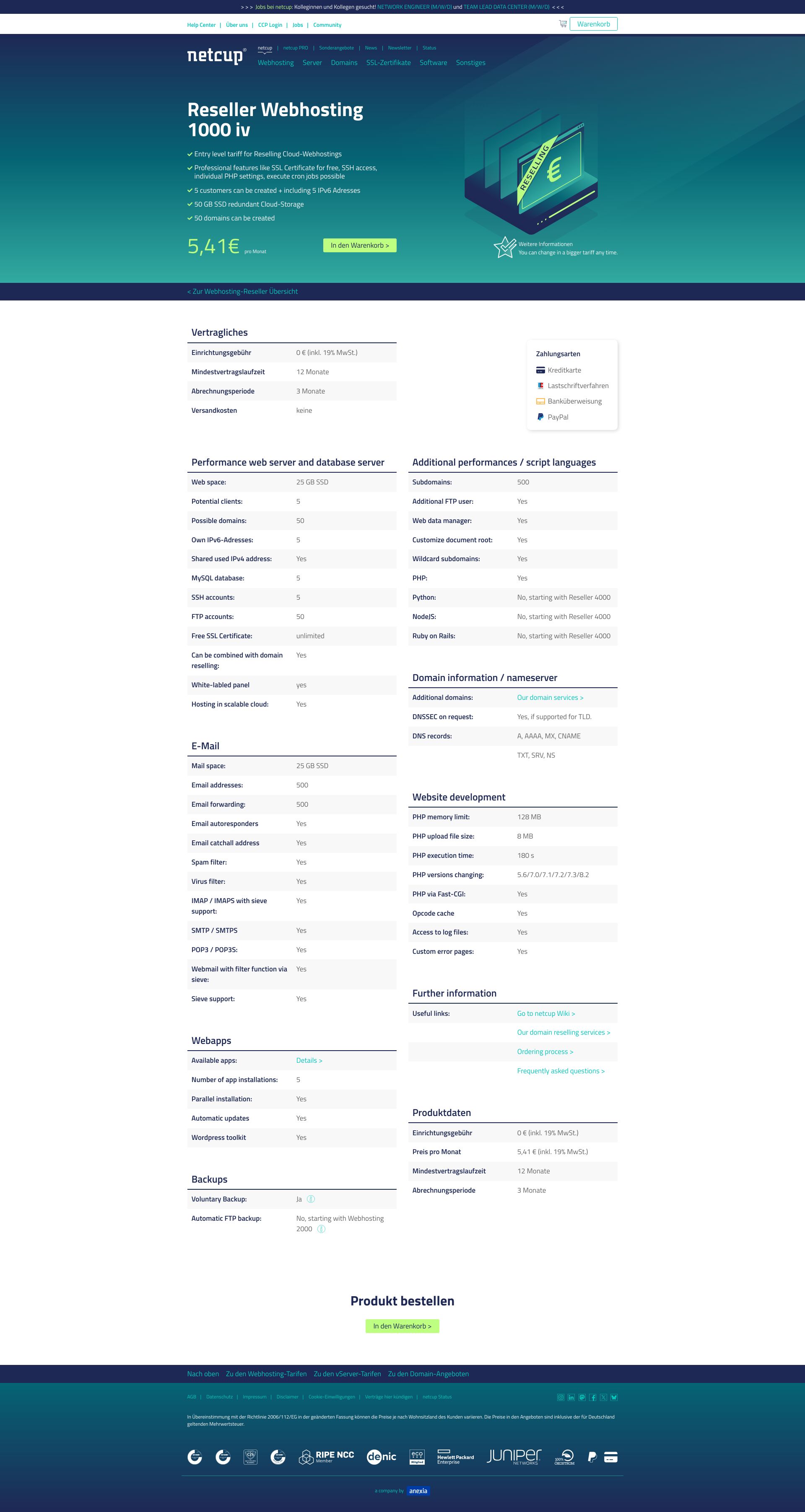Show info icon for Automatic FTP backup
Image resolution: width=805 pixels, height=1512 pixels.
coord(321,1229)
